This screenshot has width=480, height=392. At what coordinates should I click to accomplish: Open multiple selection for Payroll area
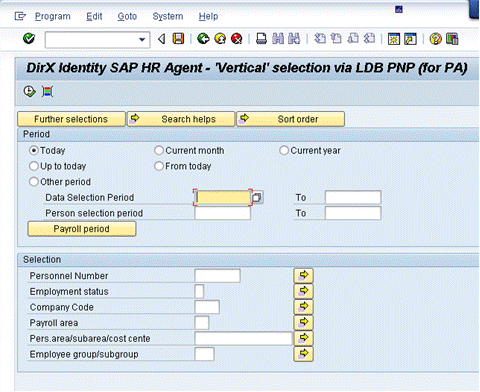point(303,322)
